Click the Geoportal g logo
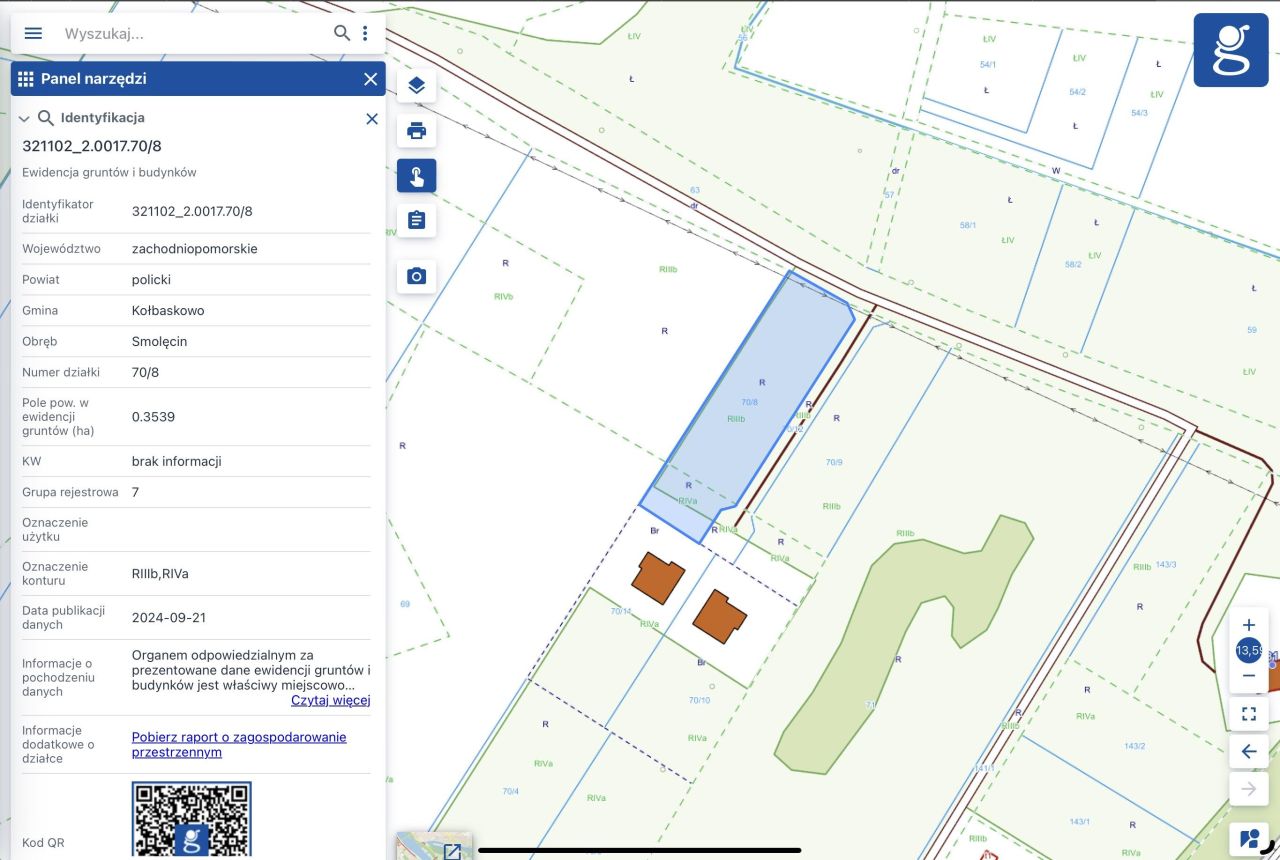The width and height of the screenshot is (1280, 860). click(x=1231, y=51)
